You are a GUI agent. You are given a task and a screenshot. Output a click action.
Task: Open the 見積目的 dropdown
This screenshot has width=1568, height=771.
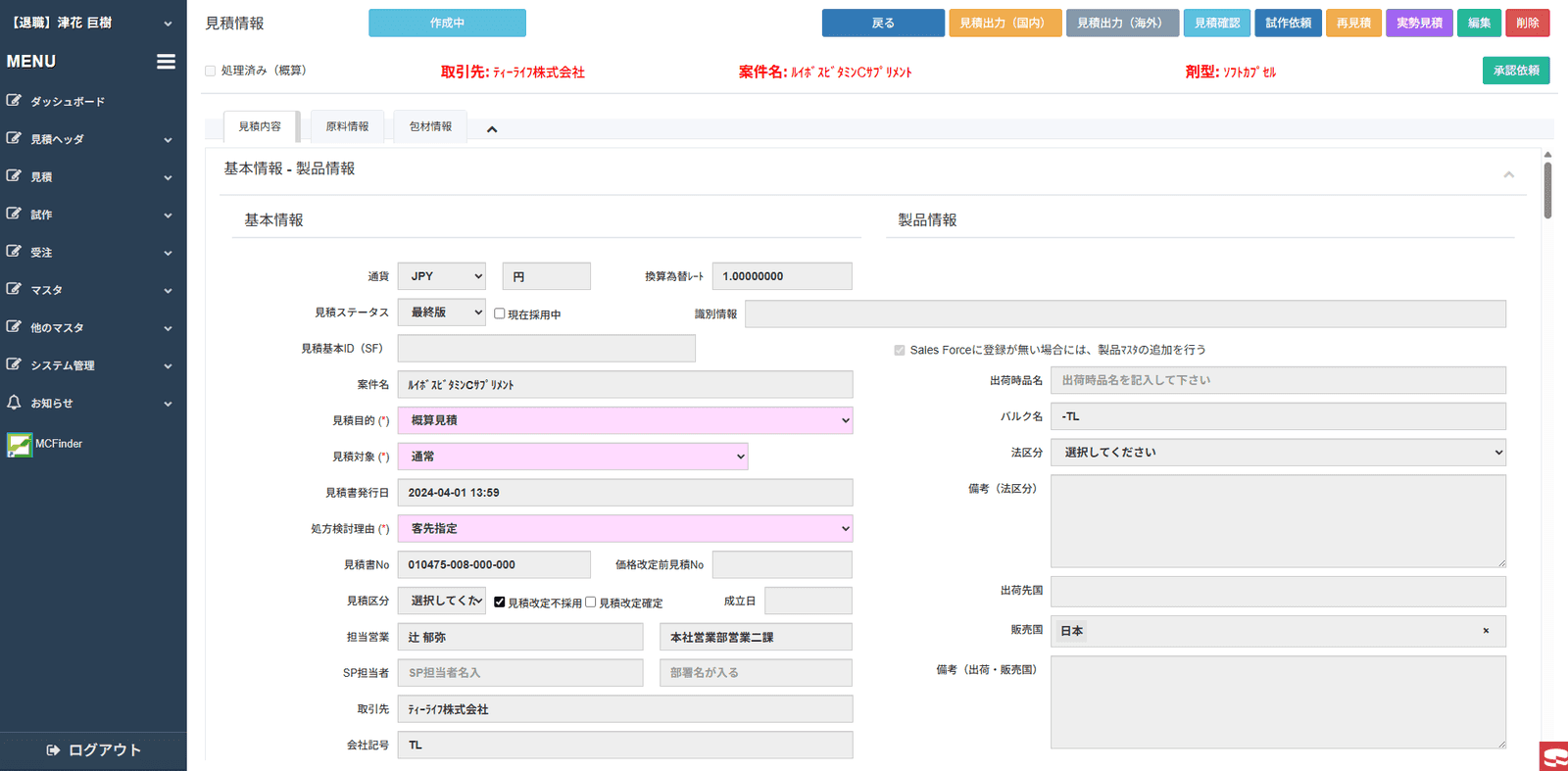tap(625, 420)
